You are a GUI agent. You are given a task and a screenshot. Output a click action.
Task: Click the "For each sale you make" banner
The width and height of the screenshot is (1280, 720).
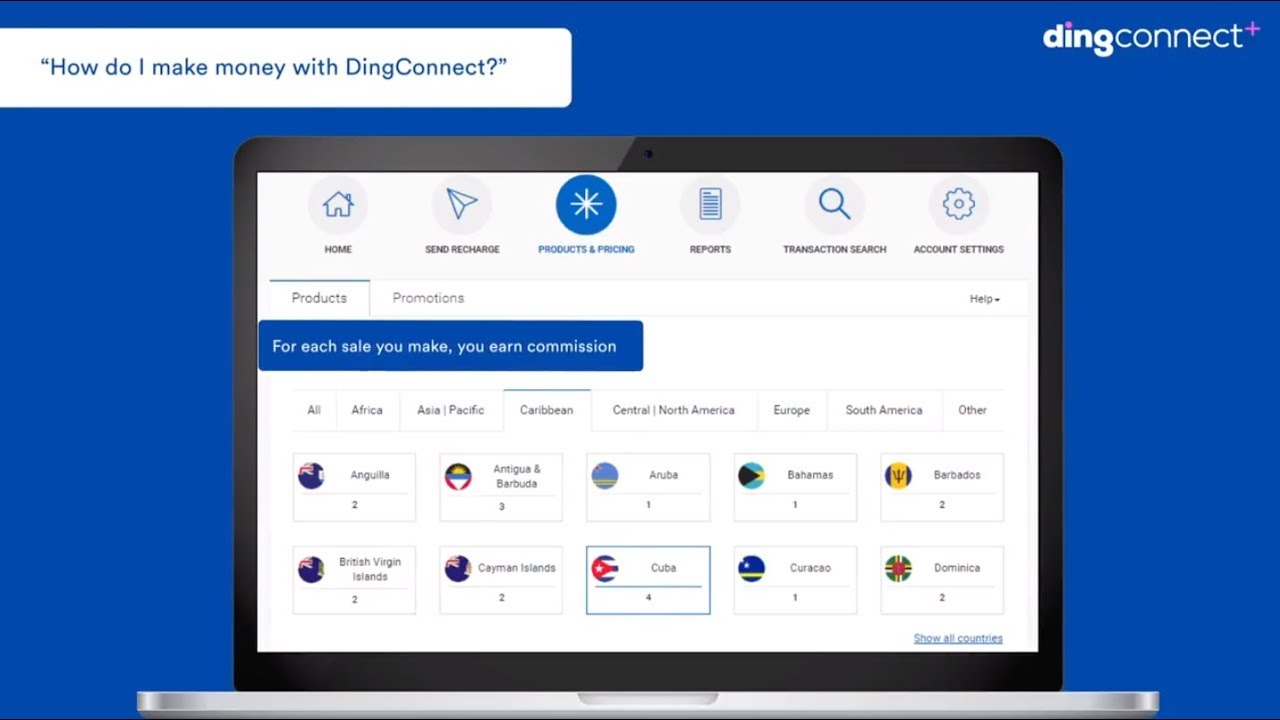coord(451,346)
